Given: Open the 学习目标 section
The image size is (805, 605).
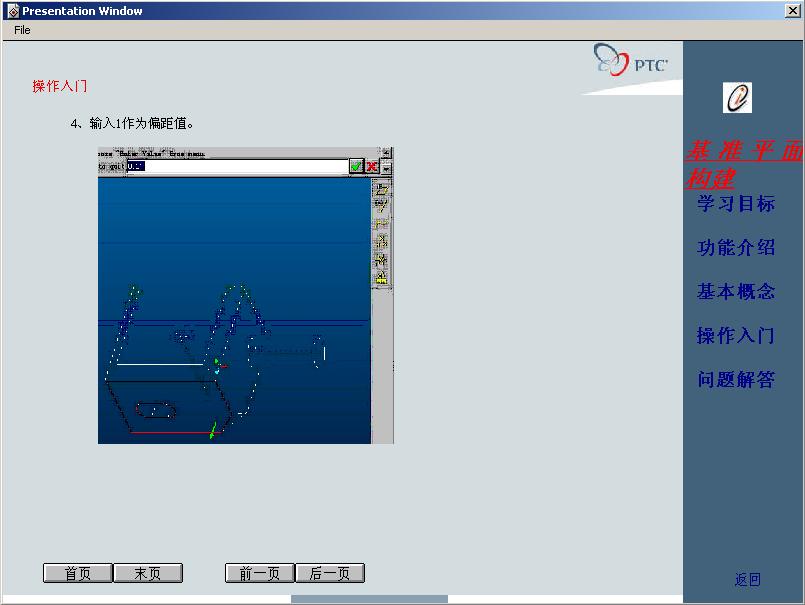Looking at the screenshot, I should tap(736, 204).
